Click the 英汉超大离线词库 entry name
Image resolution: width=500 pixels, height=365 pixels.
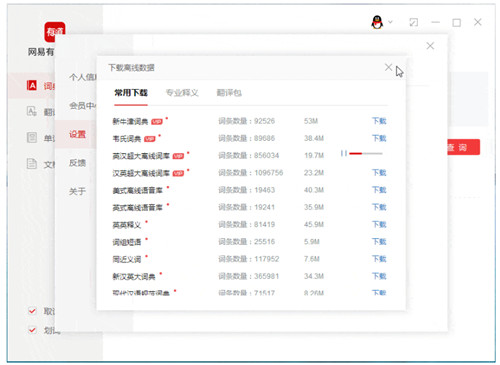[141, 156]
